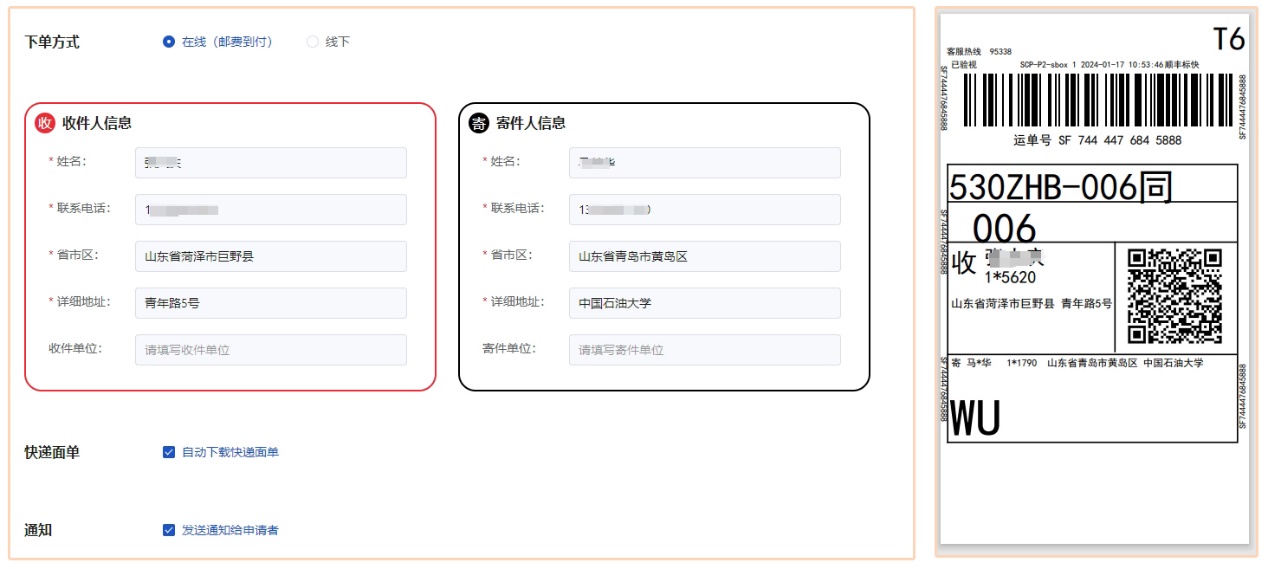
Task: Click the large WU mark on waybill
Action: [975, 418]
